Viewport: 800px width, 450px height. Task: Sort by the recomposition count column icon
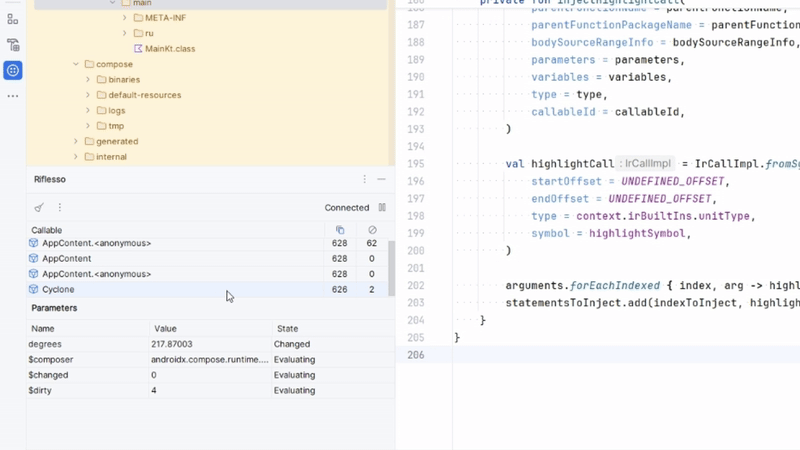click(x=340, y=230)
